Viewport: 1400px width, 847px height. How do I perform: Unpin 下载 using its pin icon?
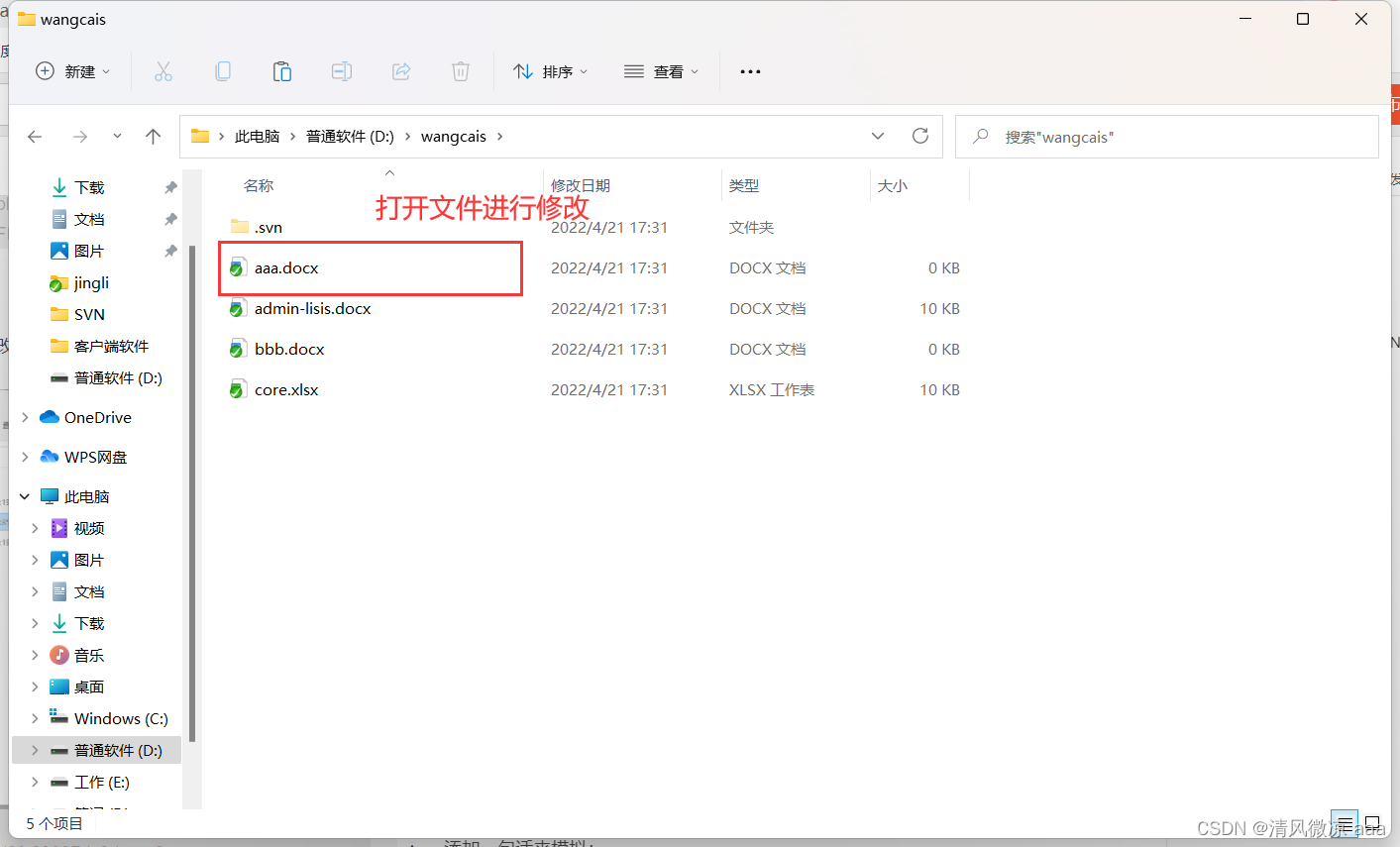pyautogui.click(x=170, y=187)
